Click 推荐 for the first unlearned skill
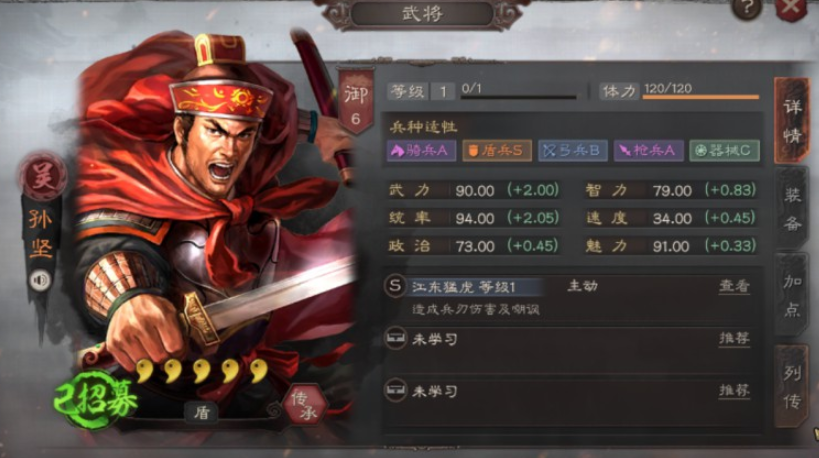This screenshot has width=819, height=458. [734, 339]
